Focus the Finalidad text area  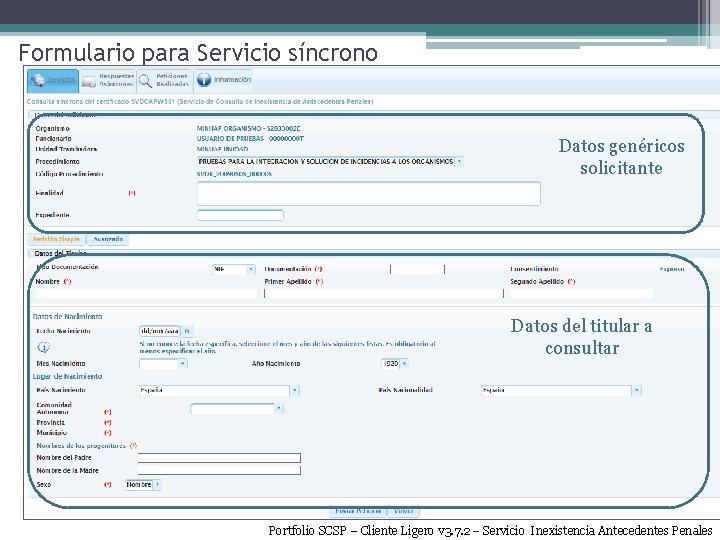369,193
